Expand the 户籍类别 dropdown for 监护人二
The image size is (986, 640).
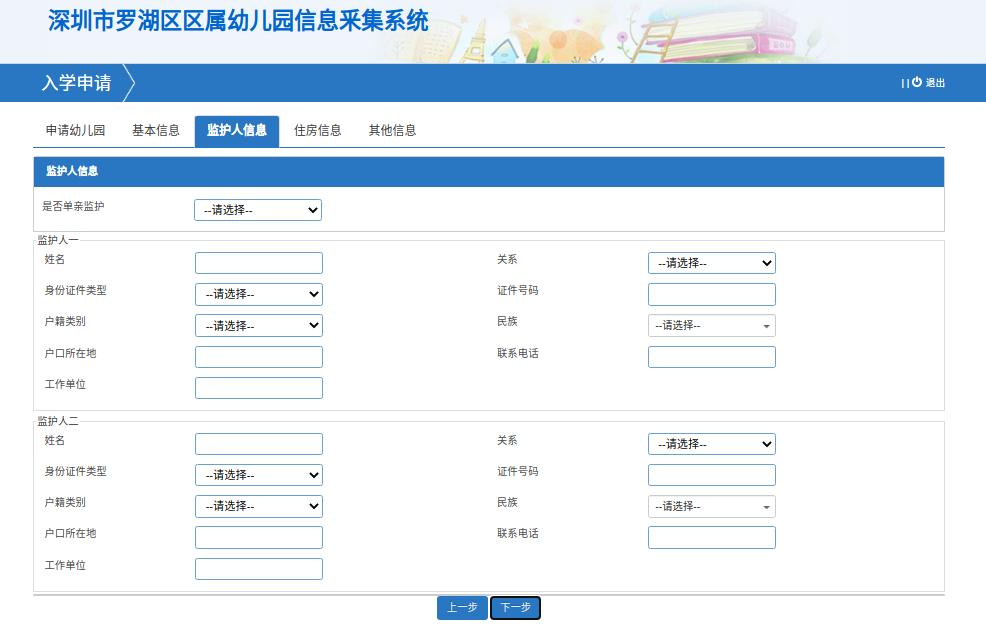pyautogui.click(x=257, y=506)
